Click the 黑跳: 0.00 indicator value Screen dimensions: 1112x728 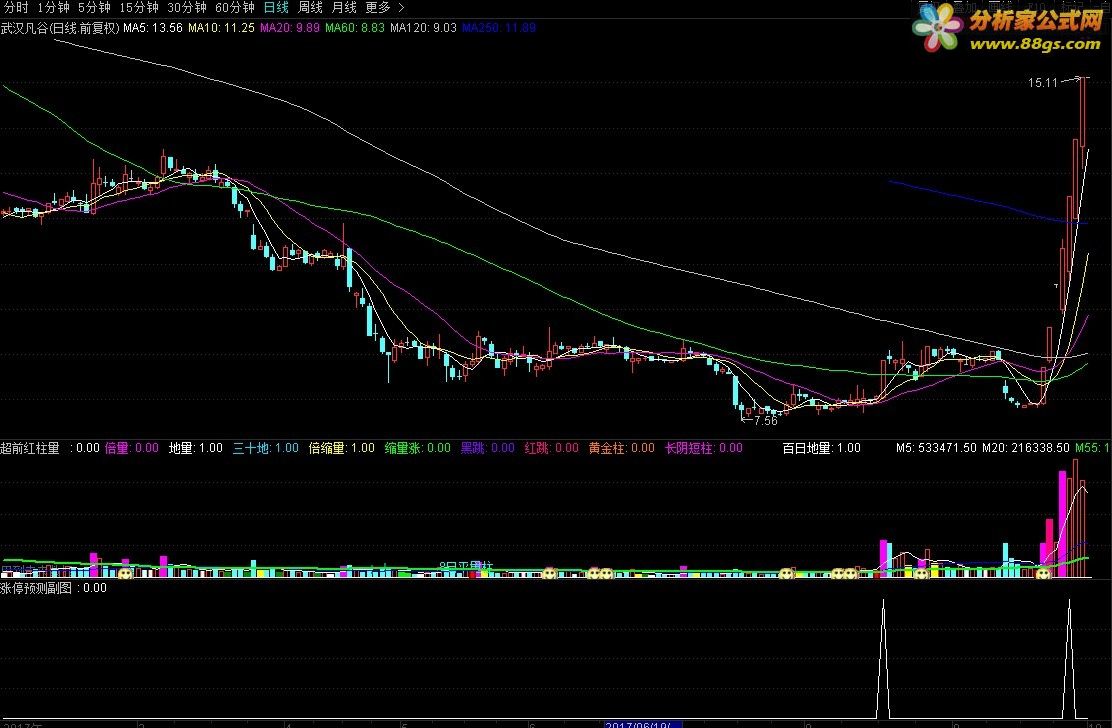click(x=487, y=448)
